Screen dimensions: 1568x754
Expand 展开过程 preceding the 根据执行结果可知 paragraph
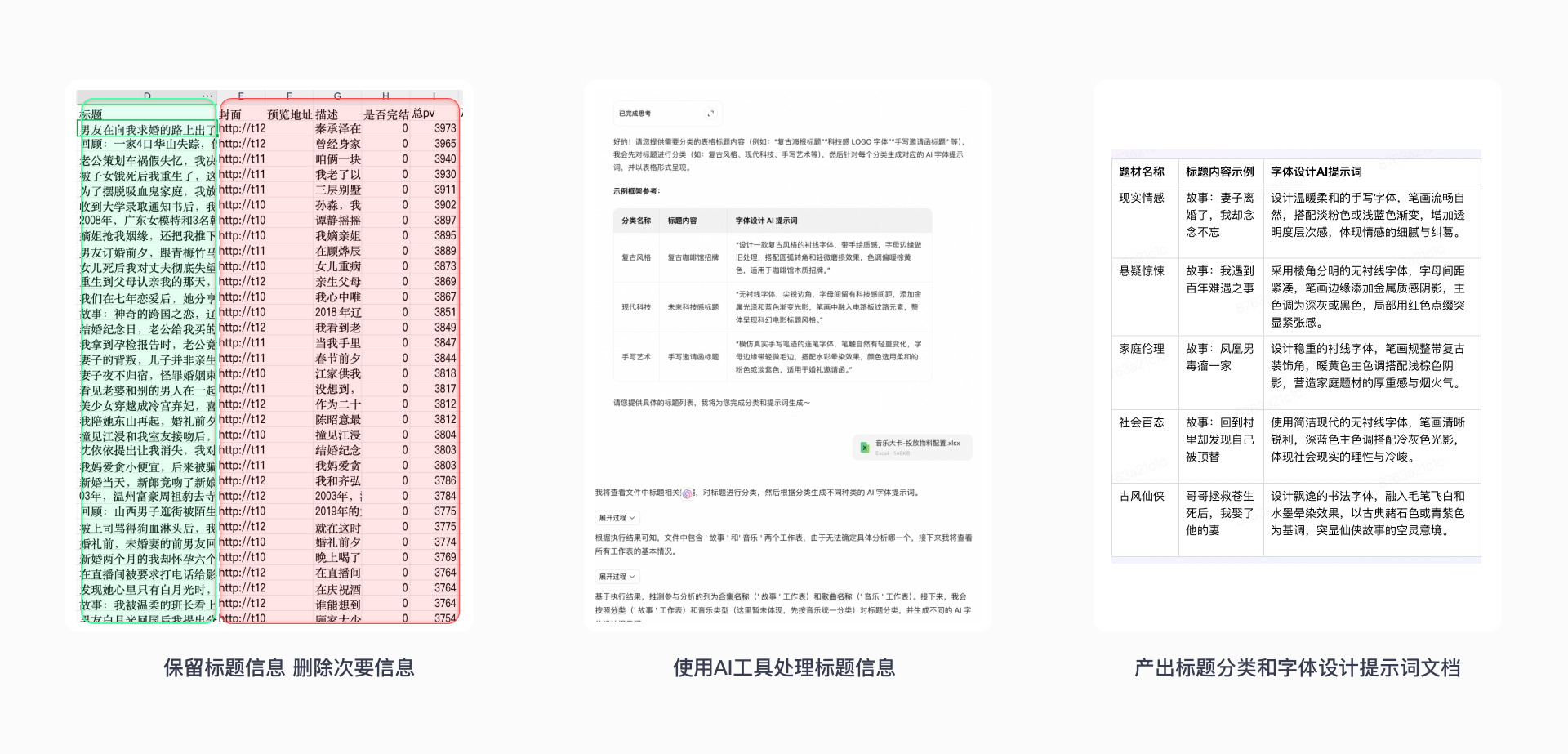[617, 518]
